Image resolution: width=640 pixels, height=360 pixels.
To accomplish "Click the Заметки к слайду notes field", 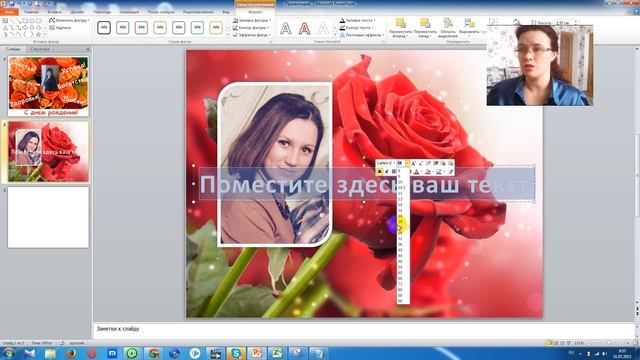I will click(363, 330).
